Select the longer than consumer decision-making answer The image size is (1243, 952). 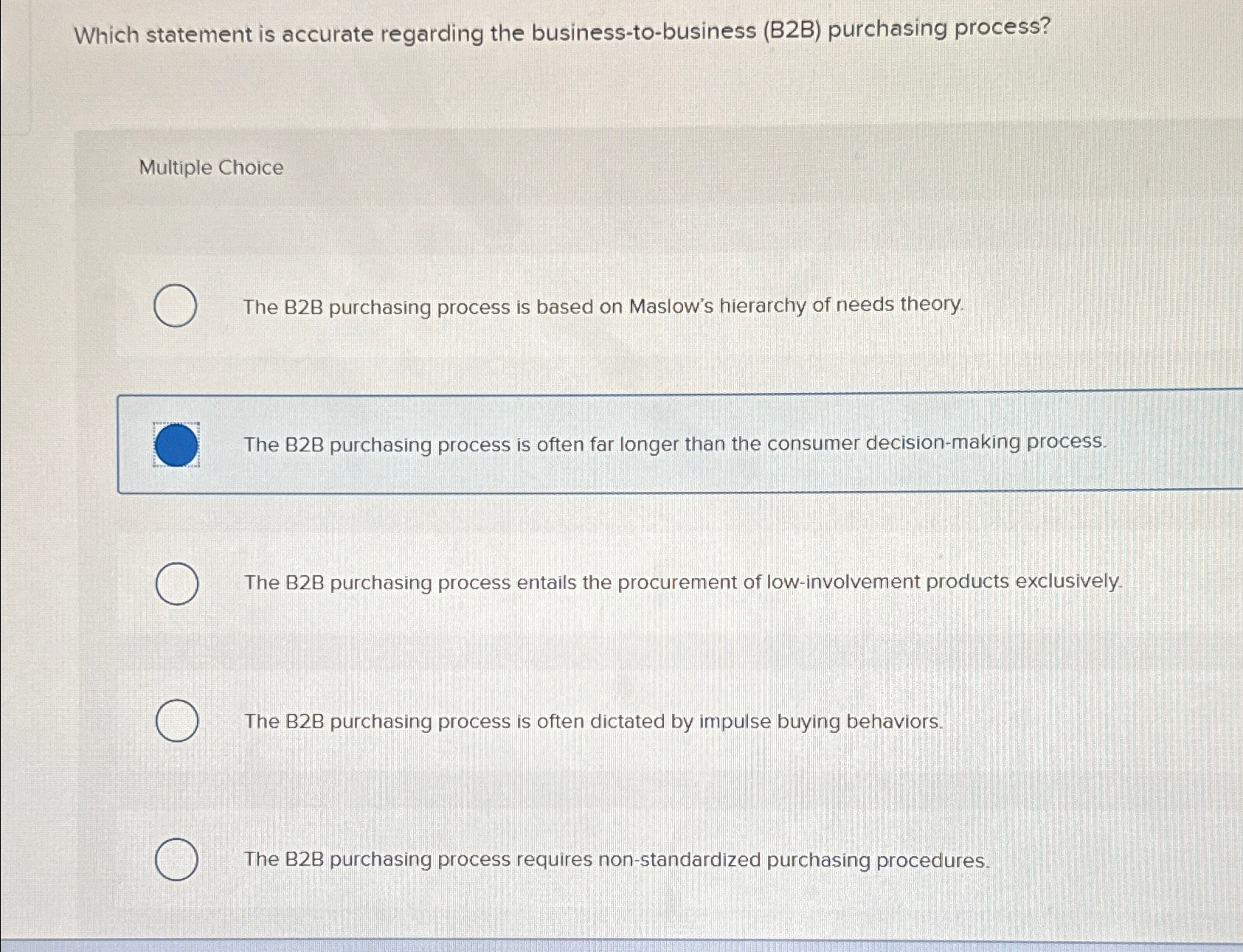tap(176, 445)
